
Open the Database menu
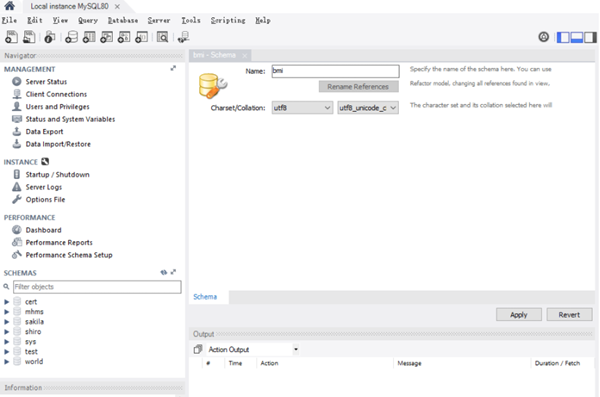click(123, 20)
